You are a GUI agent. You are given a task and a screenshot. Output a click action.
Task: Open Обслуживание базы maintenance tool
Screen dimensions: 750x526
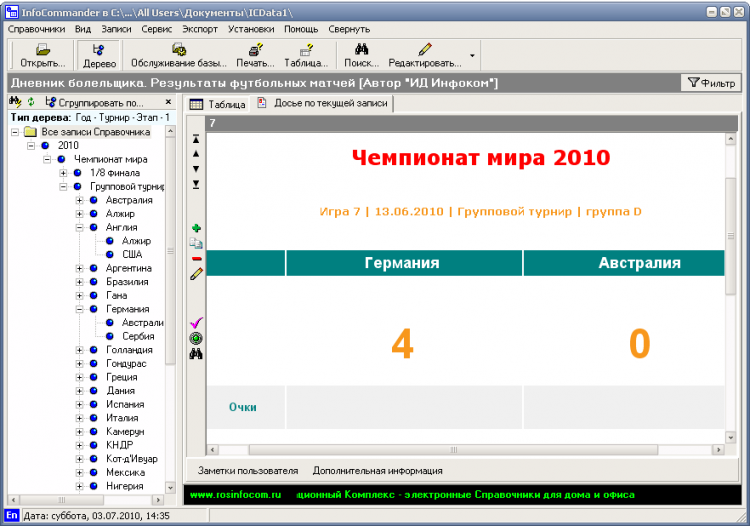[x=179, y=55]
